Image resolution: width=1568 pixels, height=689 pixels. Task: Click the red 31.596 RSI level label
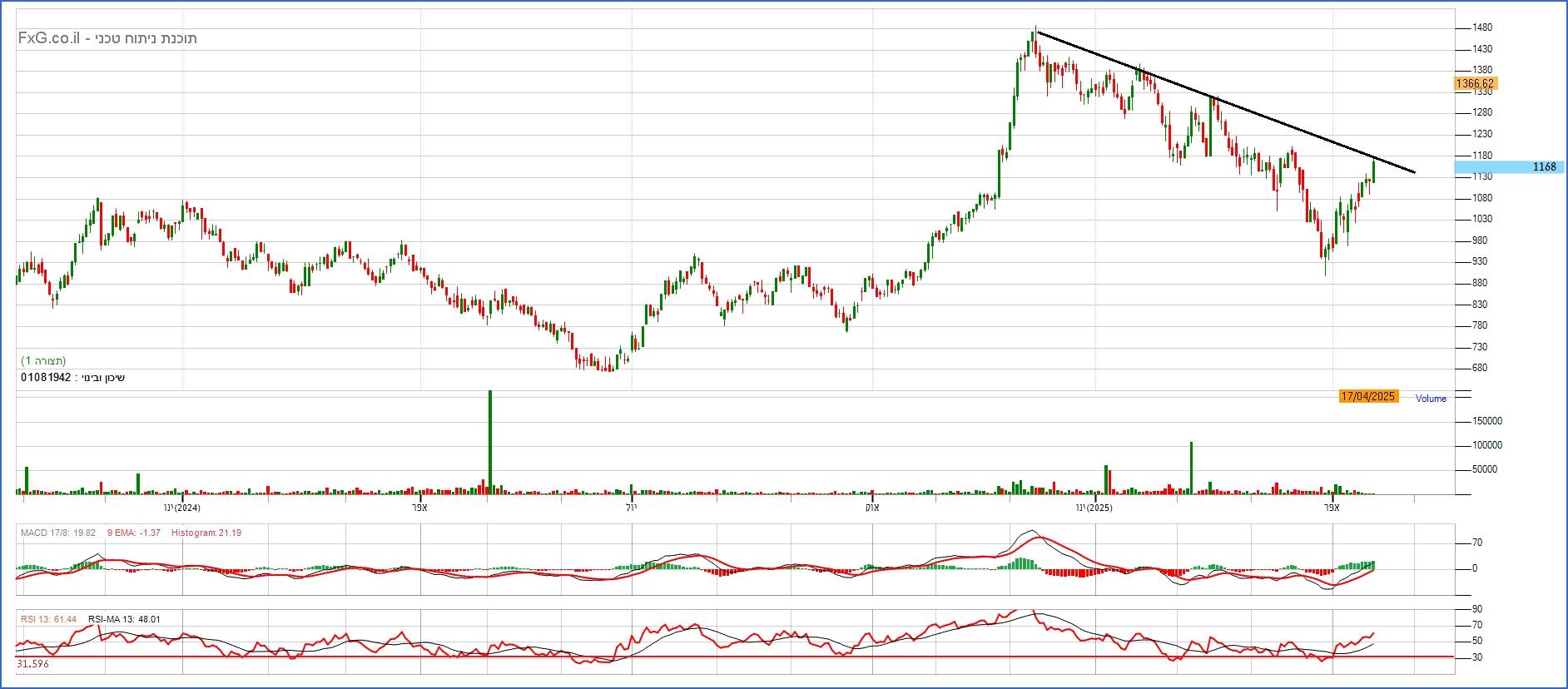click(x=32, y=664)
